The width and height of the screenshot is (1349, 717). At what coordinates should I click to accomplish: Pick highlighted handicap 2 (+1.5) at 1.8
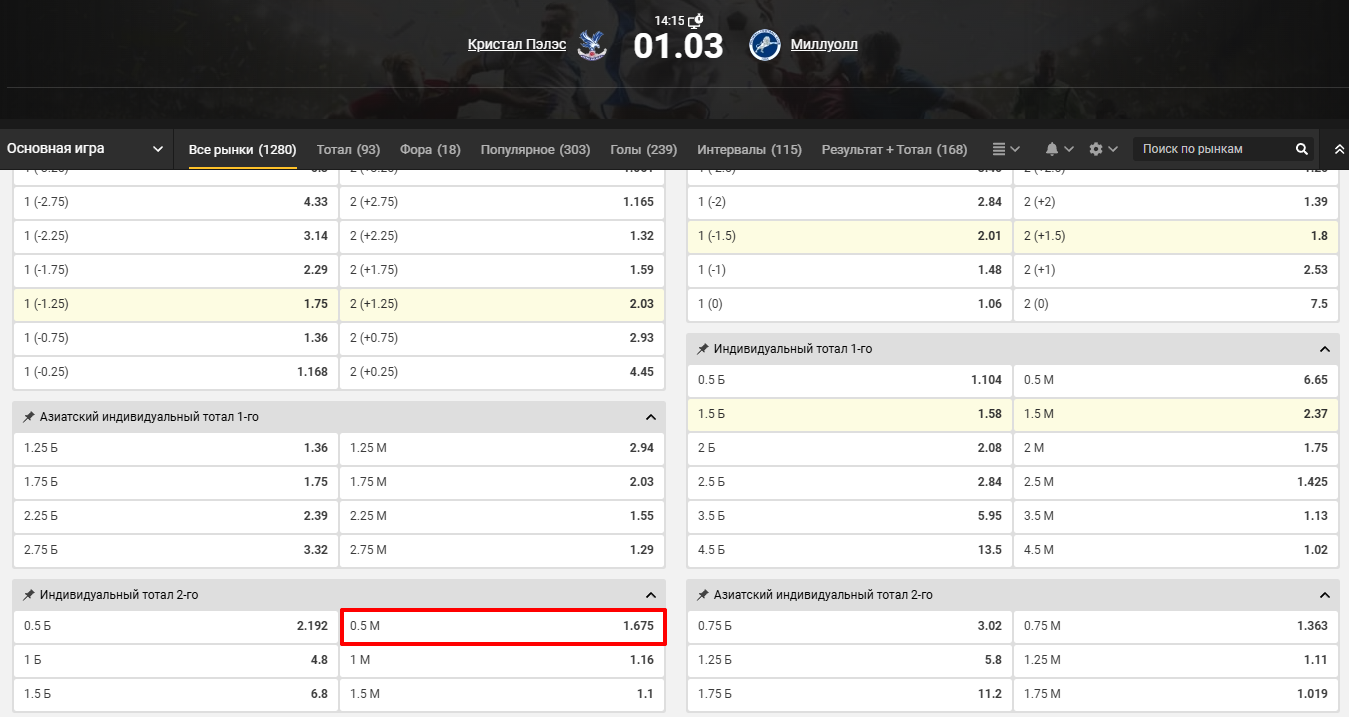click(1176, 236)
